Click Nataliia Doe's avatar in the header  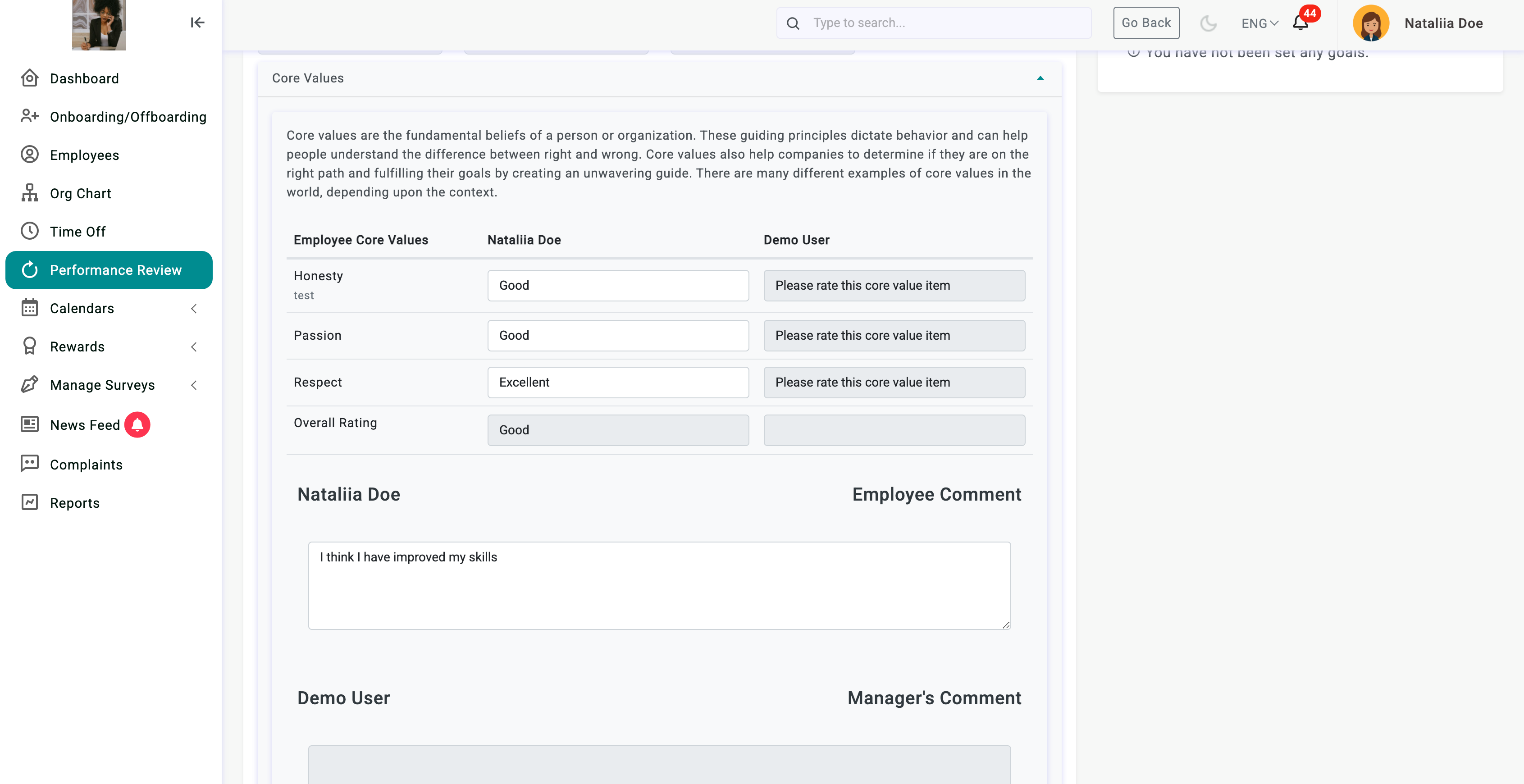[1371, 23]
